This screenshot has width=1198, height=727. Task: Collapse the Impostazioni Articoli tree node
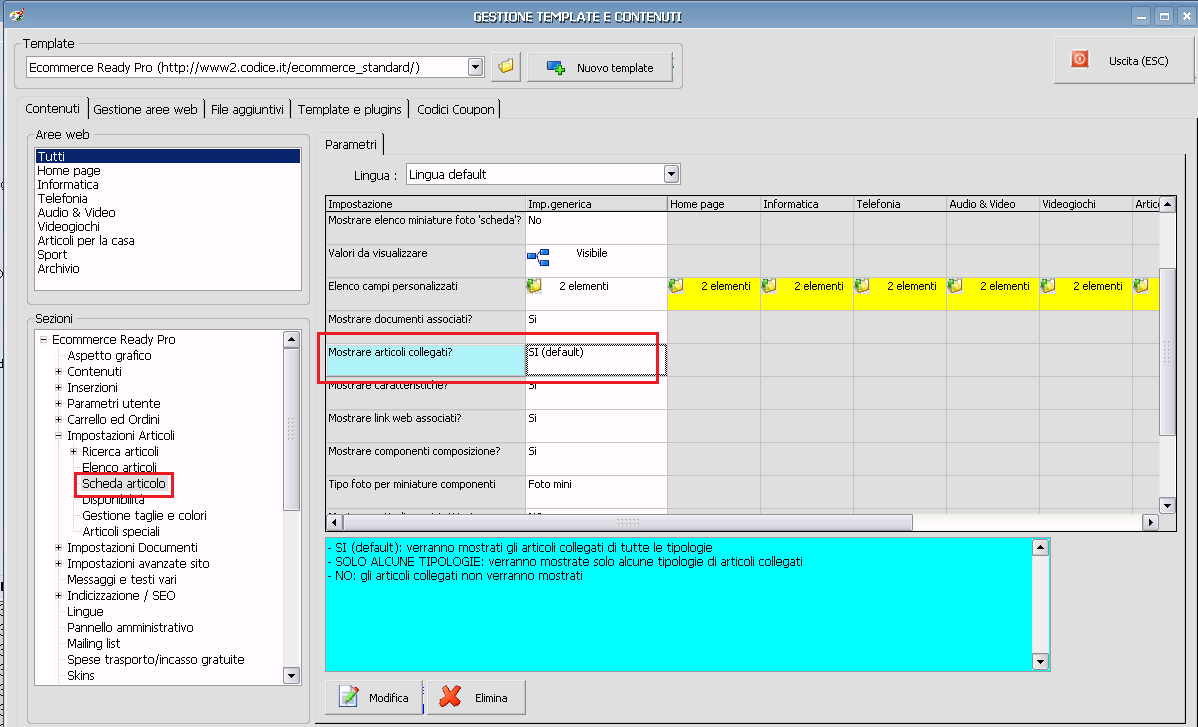[x=58, y=435]
